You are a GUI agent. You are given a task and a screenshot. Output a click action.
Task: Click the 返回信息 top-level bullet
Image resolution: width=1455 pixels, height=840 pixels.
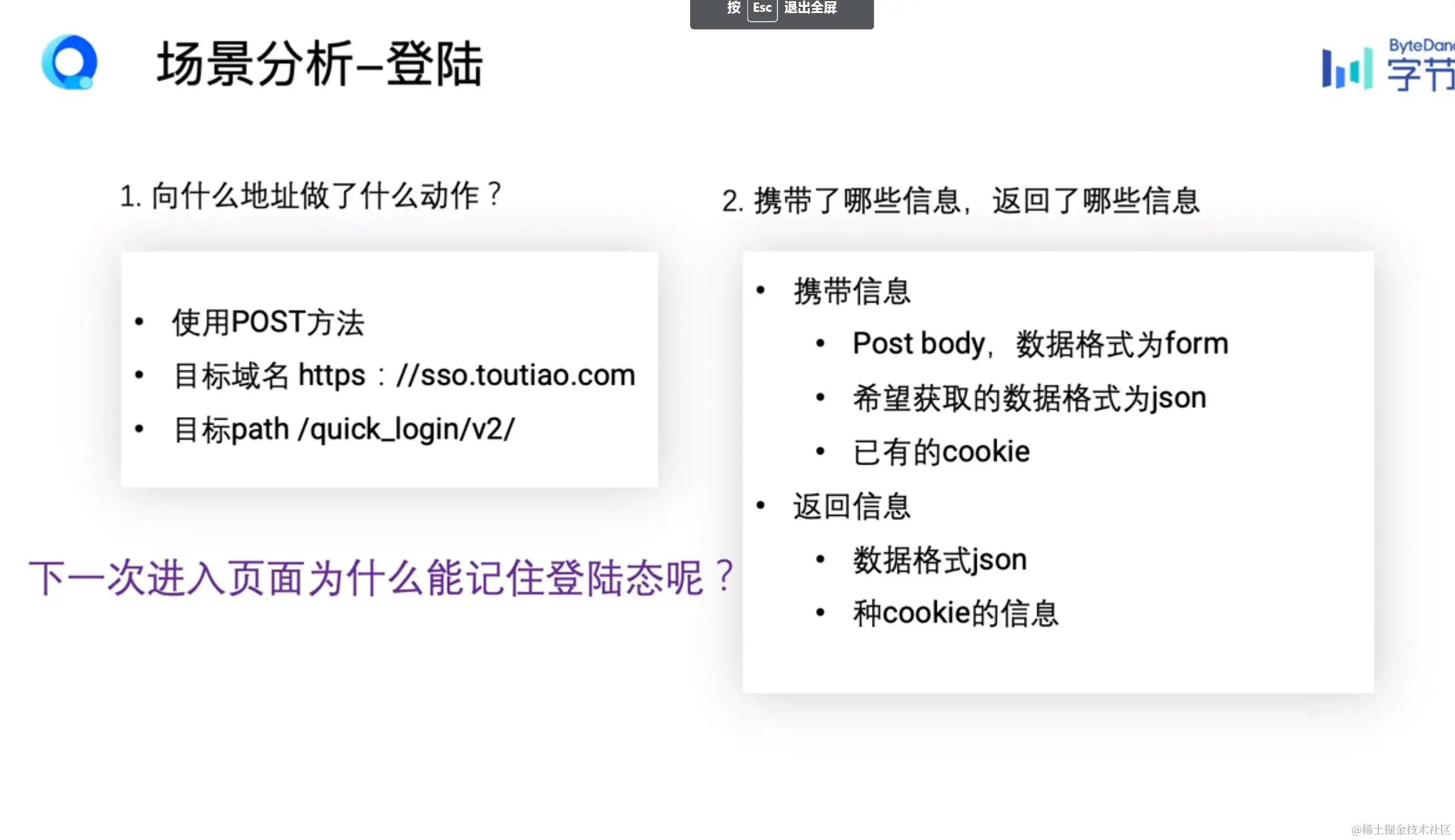click(x=851, y=506)
